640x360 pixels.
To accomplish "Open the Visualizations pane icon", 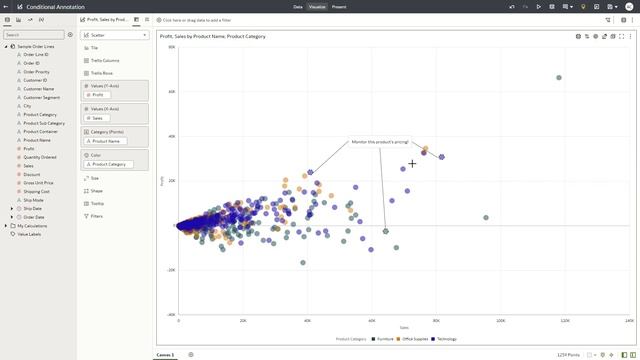I will click(x=18, y=20).
